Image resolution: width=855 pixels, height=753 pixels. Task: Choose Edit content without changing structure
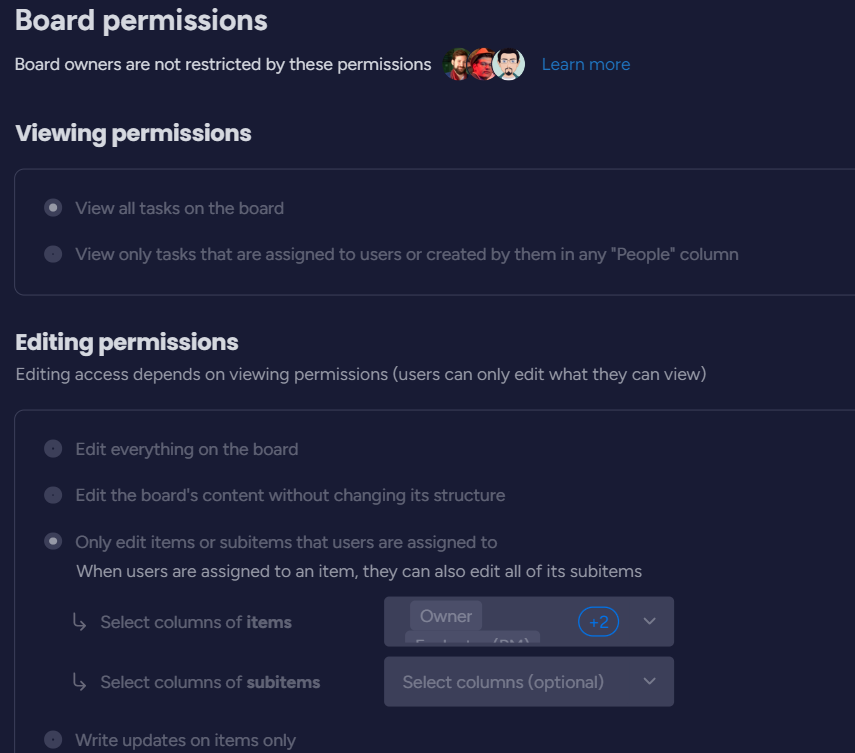point(53,495)
